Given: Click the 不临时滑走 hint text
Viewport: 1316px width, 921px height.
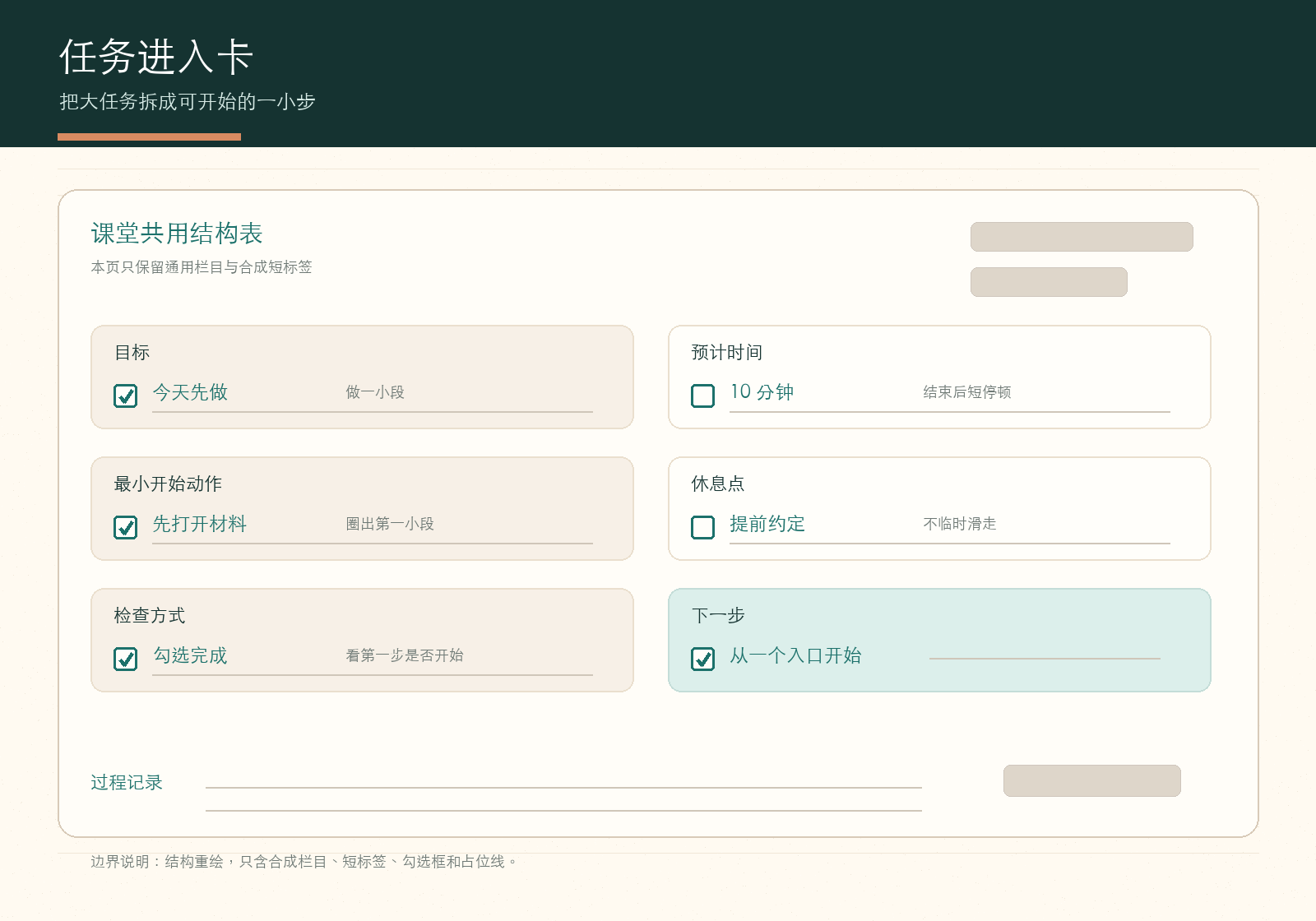Looking at the screenshot, I should (960, 524).
